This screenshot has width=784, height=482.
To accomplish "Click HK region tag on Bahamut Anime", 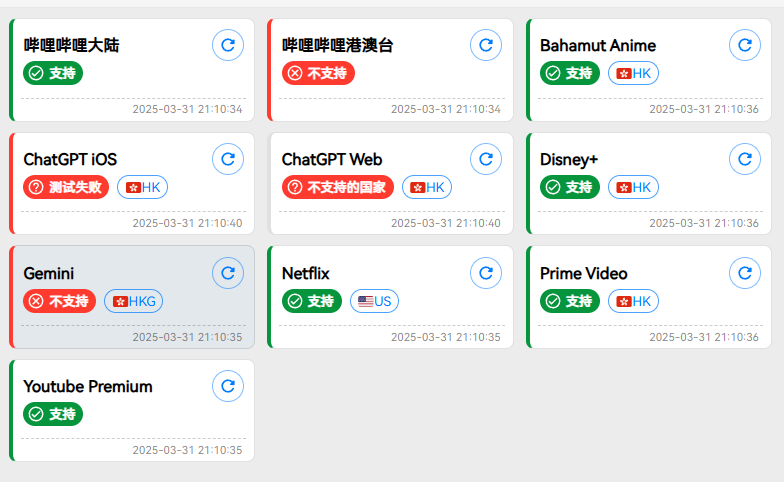I will pos(634,74).
